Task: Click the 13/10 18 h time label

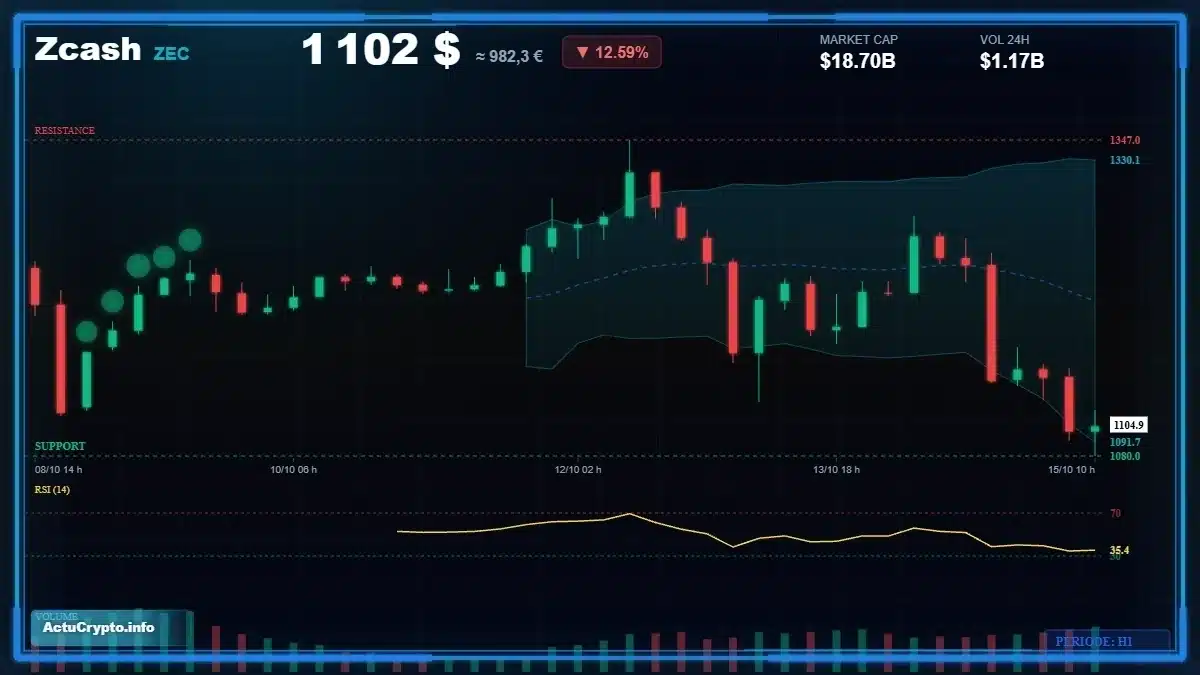Action: click(x=837, y=469)
